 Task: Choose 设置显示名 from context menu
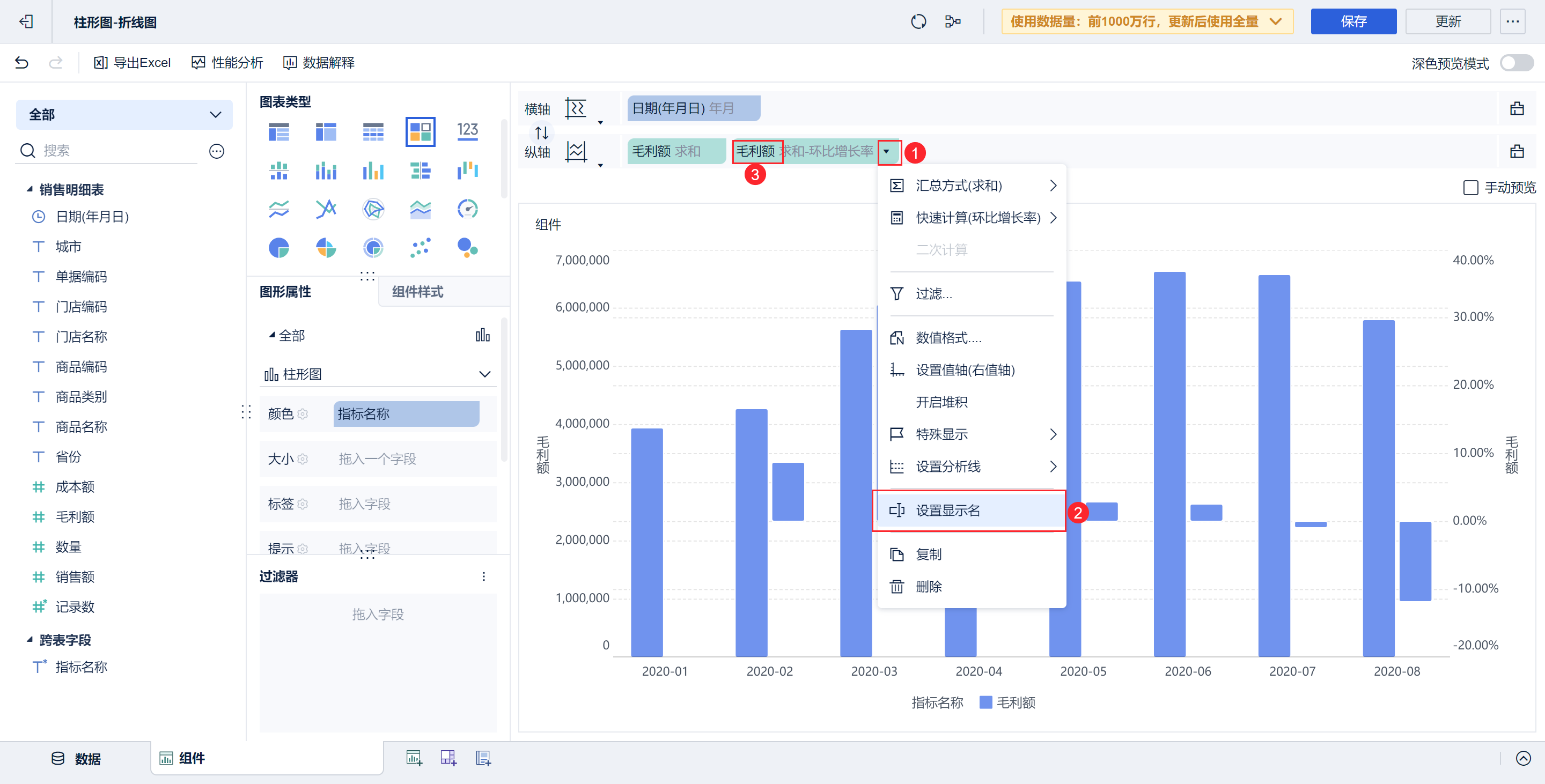pyautogui.click(x=947, y=511)
